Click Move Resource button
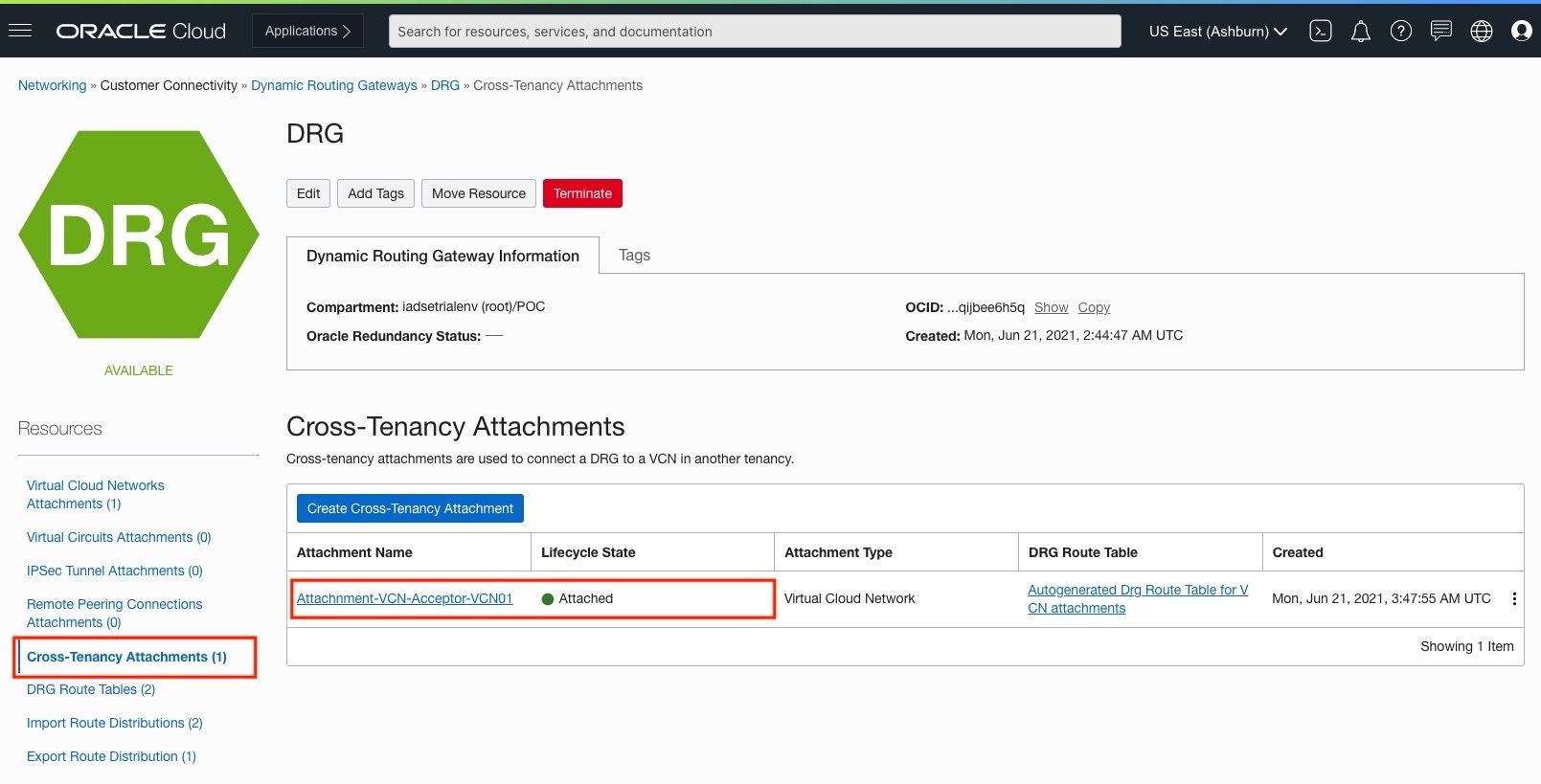This screenshot has width=1541, height=784. coord(479,193)
